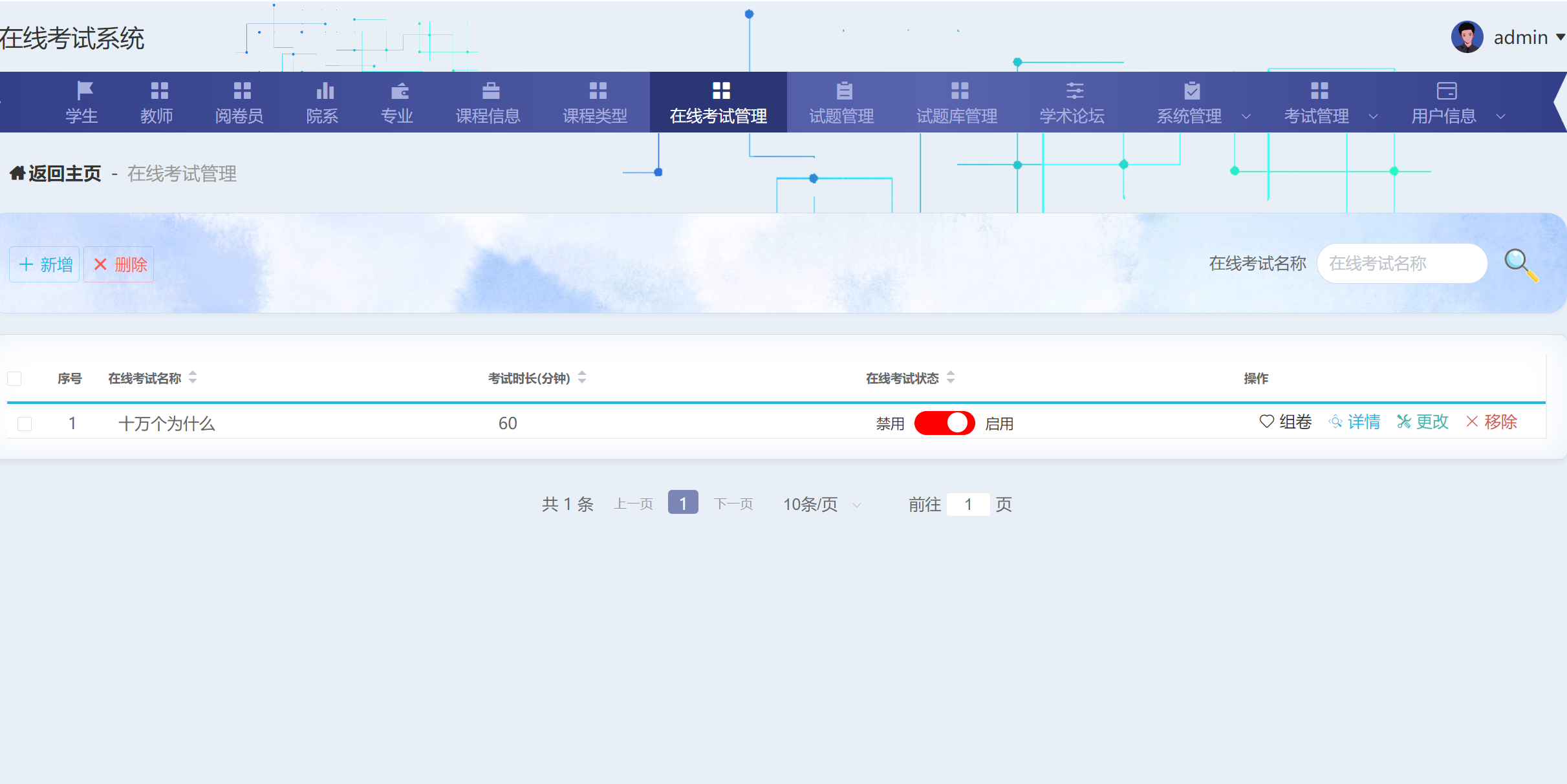
Task: Click the 新增 button to add an exam
Action: click(44, 264)
